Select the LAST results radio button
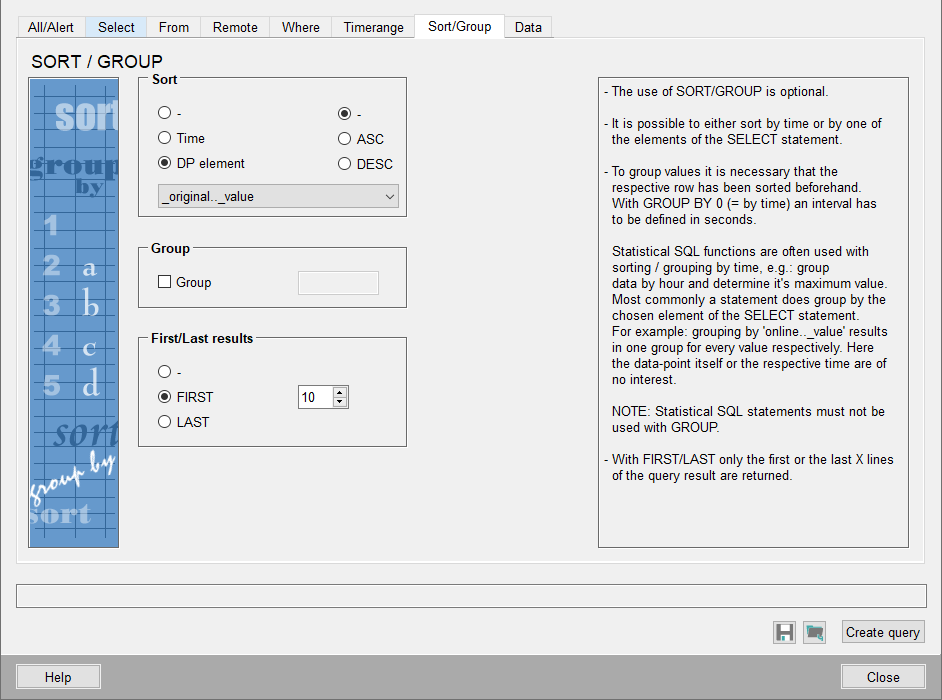Viewport: 942px width, 700px height. pyautogui.click(x=165, y=422)
